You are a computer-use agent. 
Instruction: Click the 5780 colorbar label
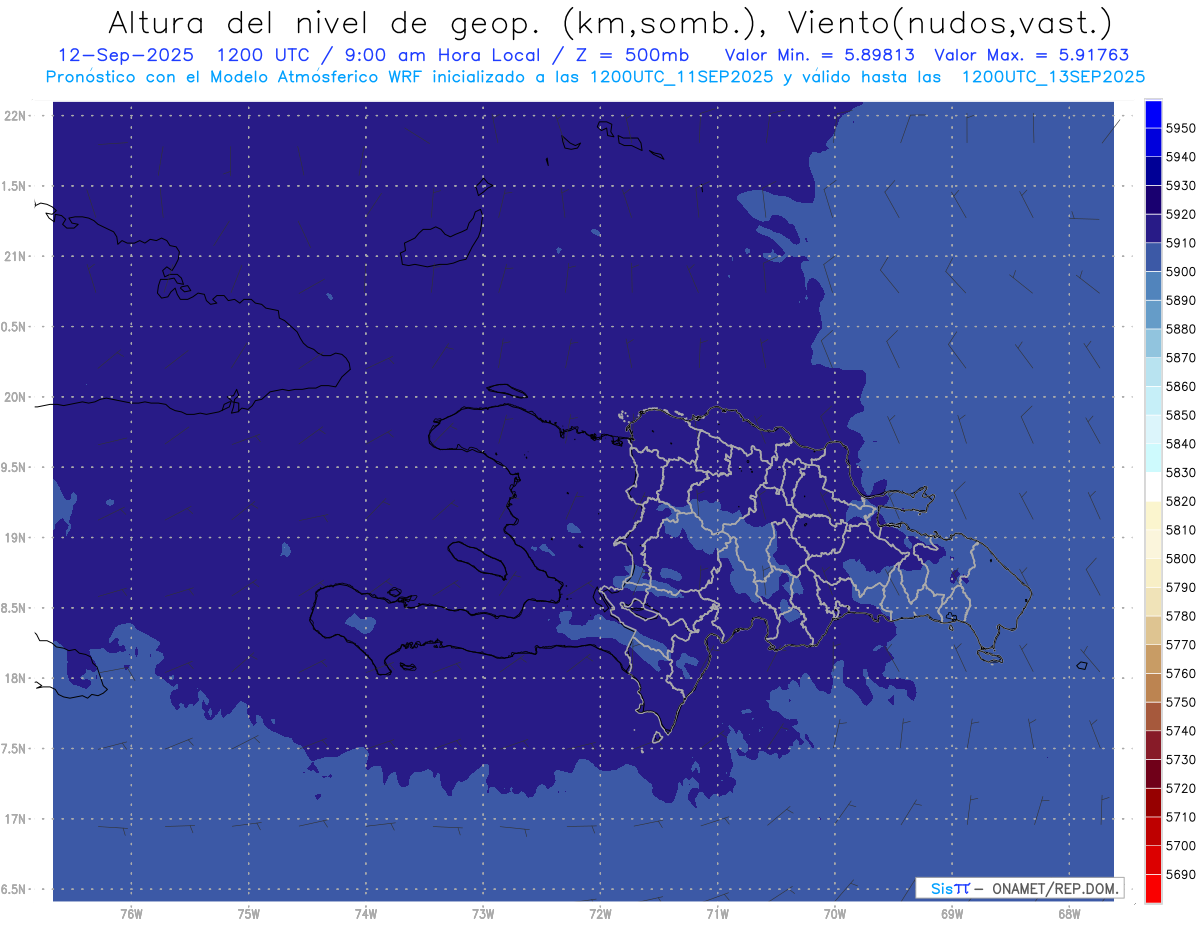click(1180, 616)
